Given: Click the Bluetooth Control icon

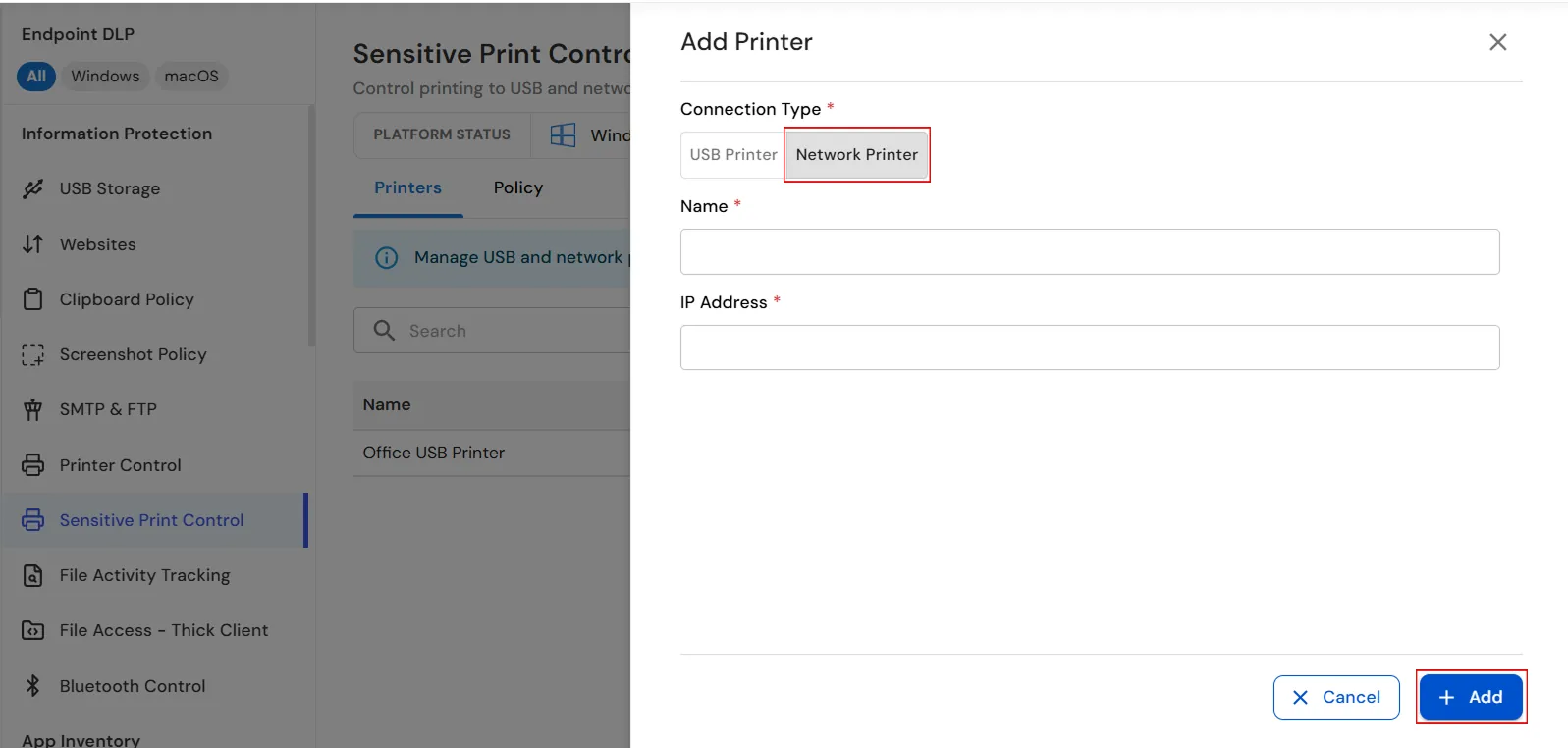Looking at the screenshot, I should (32, 685).
